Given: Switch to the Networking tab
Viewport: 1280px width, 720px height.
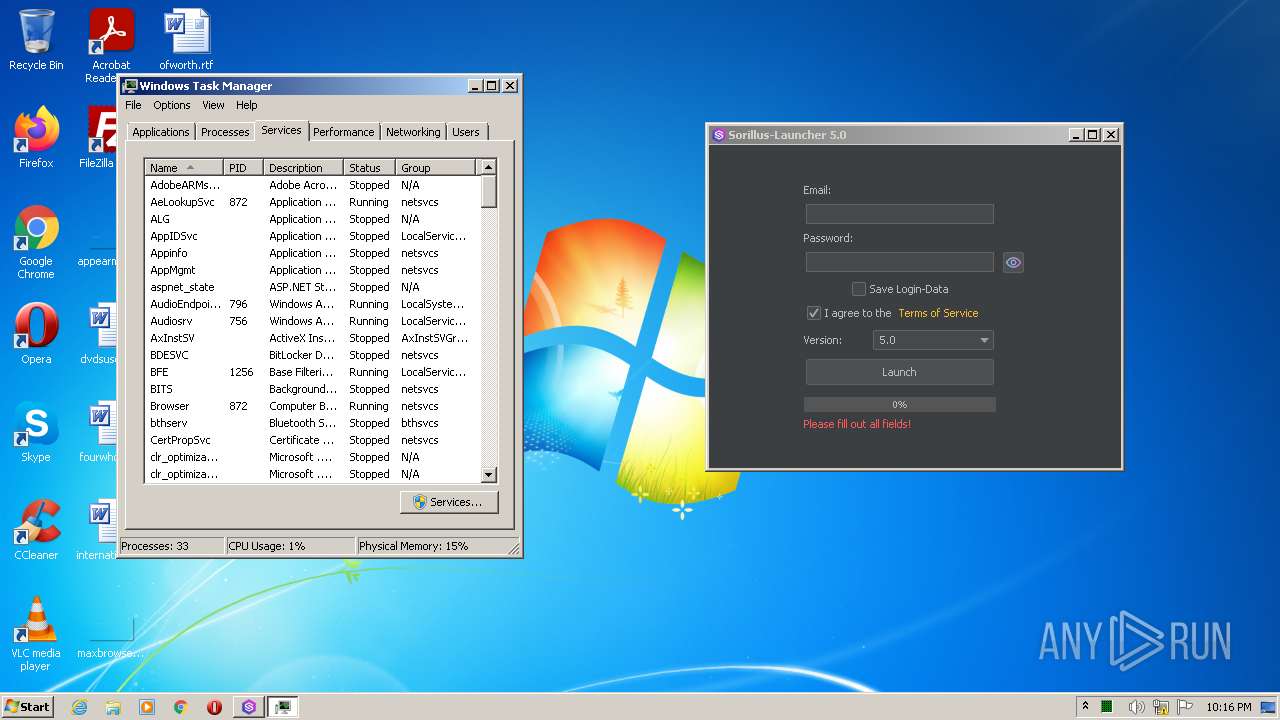Looking at the screenshot, I should [413, 132].
